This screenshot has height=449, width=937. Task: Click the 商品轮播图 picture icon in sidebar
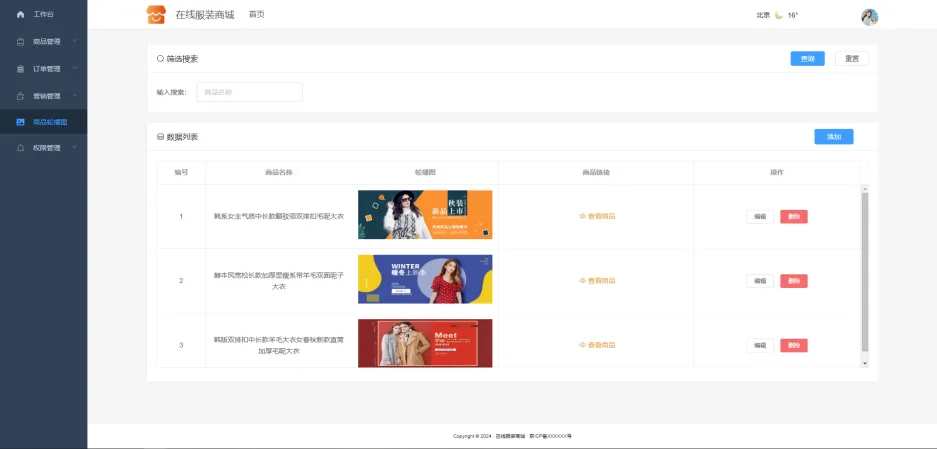click(20, 122)
